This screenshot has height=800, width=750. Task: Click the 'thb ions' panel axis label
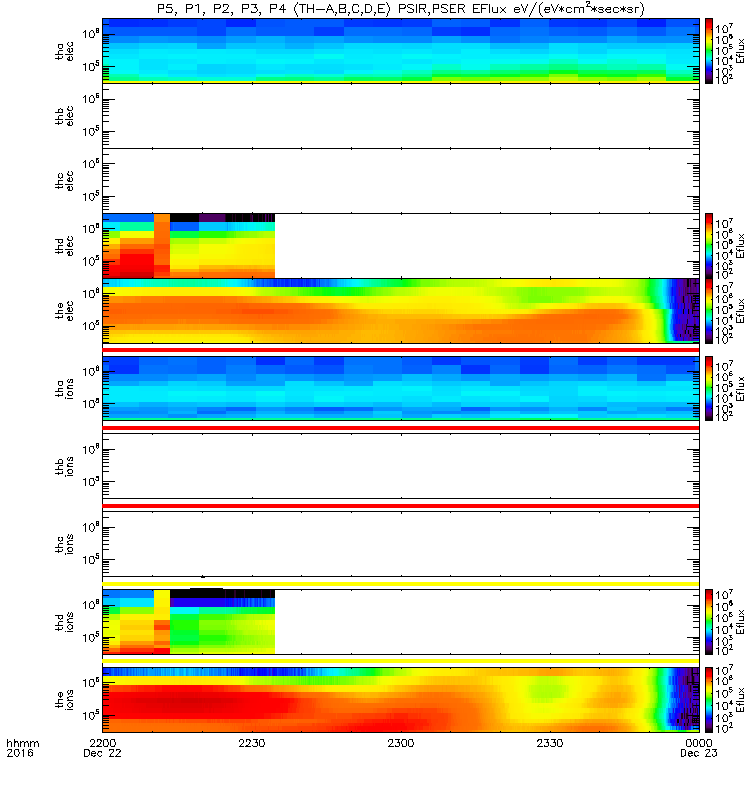[x=64, y=466]
